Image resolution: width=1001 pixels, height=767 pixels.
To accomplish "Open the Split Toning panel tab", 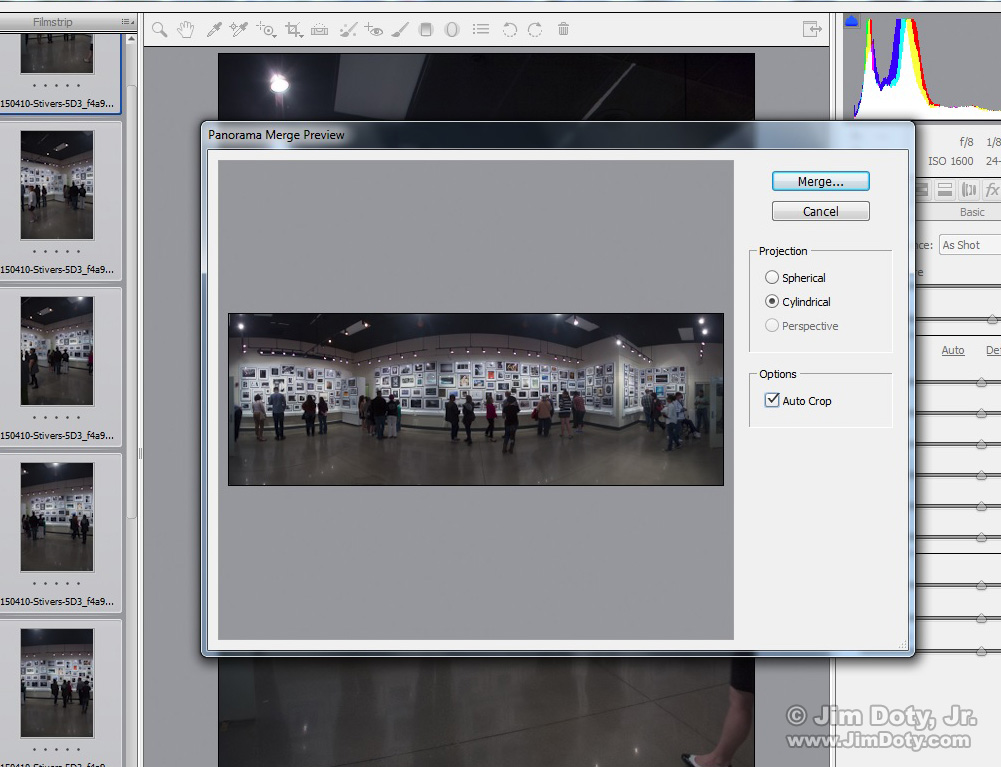I will (945, 189).
